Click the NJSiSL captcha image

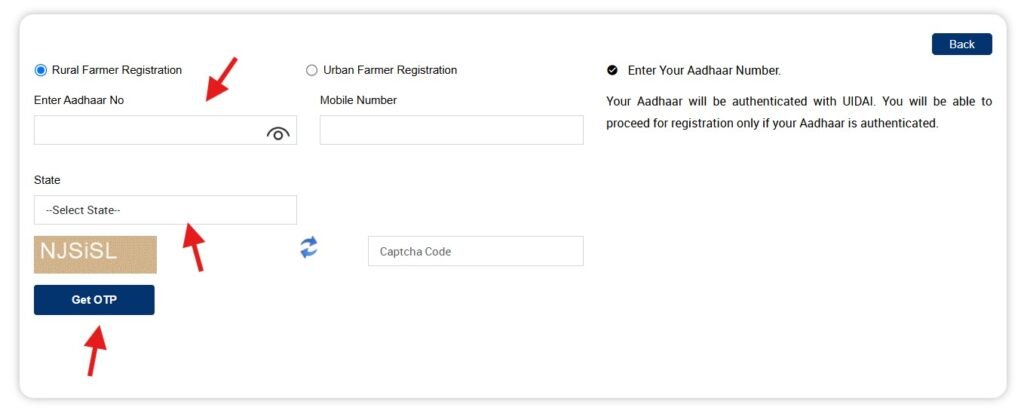pyautogui.click(x=95, y=254)
